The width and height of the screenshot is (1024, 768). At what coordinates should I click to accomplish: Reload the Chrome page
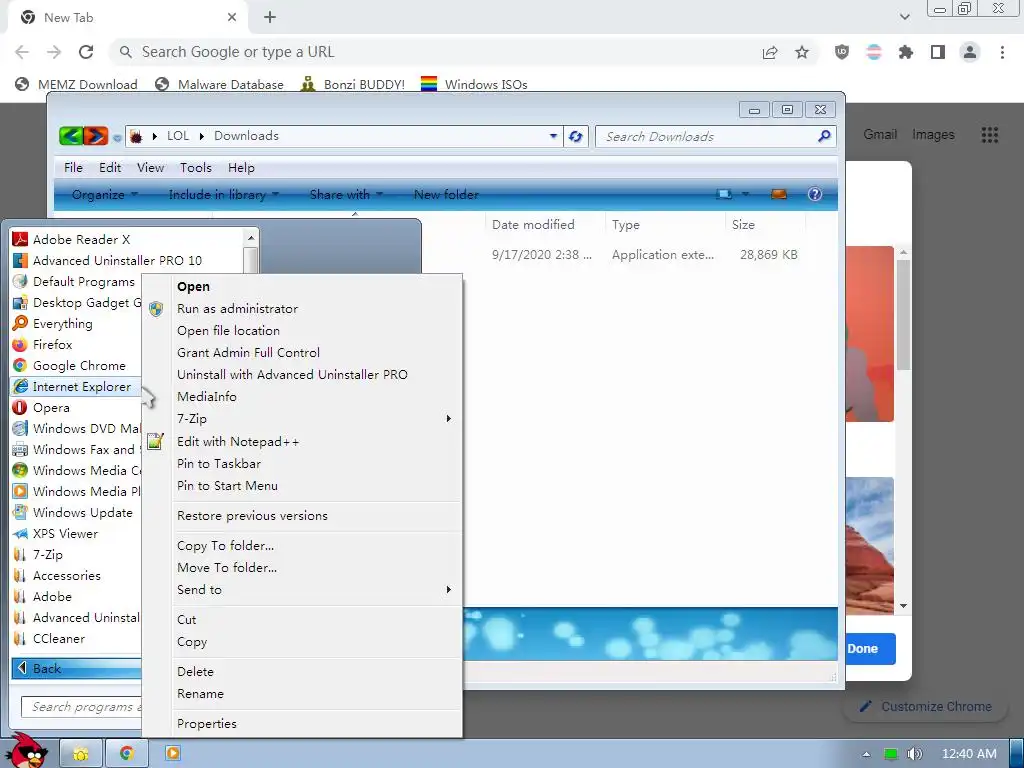(x=86, y=52)
